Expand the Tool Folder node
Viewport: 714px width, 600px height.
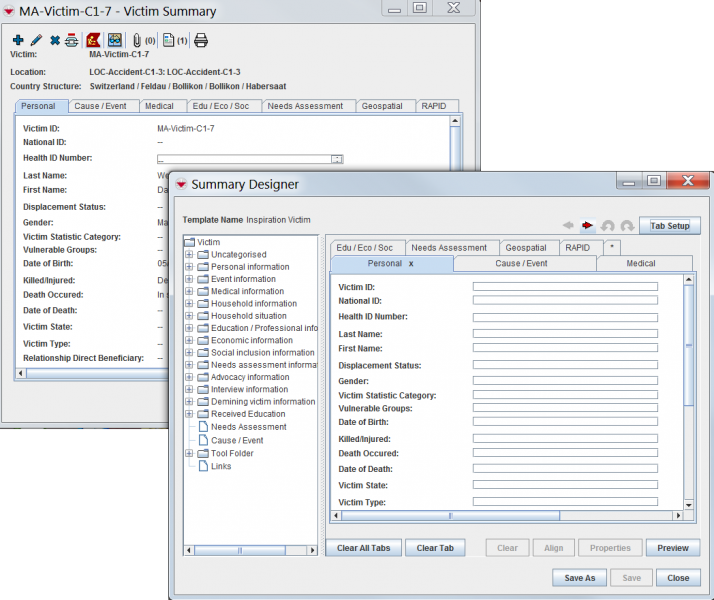[x=189, y=453]
